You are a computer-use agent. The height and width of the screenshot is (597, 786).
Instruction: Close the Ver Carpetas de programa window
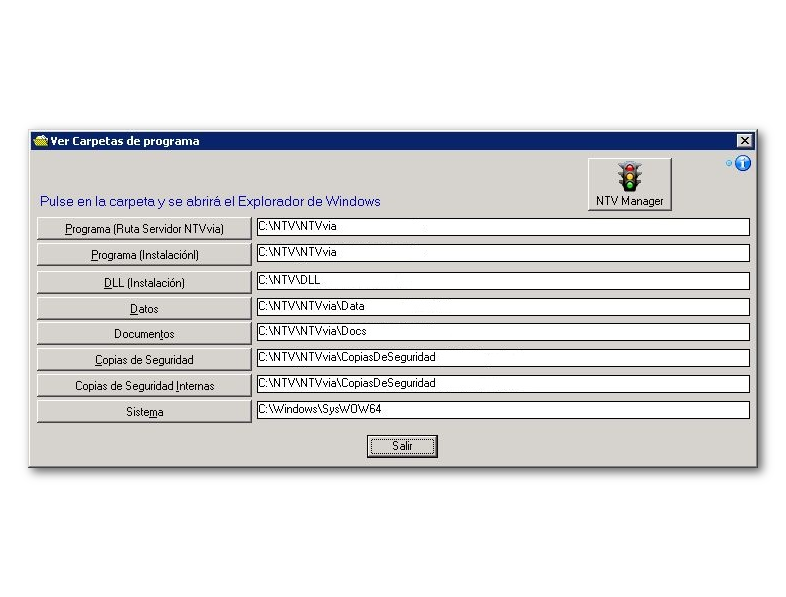(744, 141)
